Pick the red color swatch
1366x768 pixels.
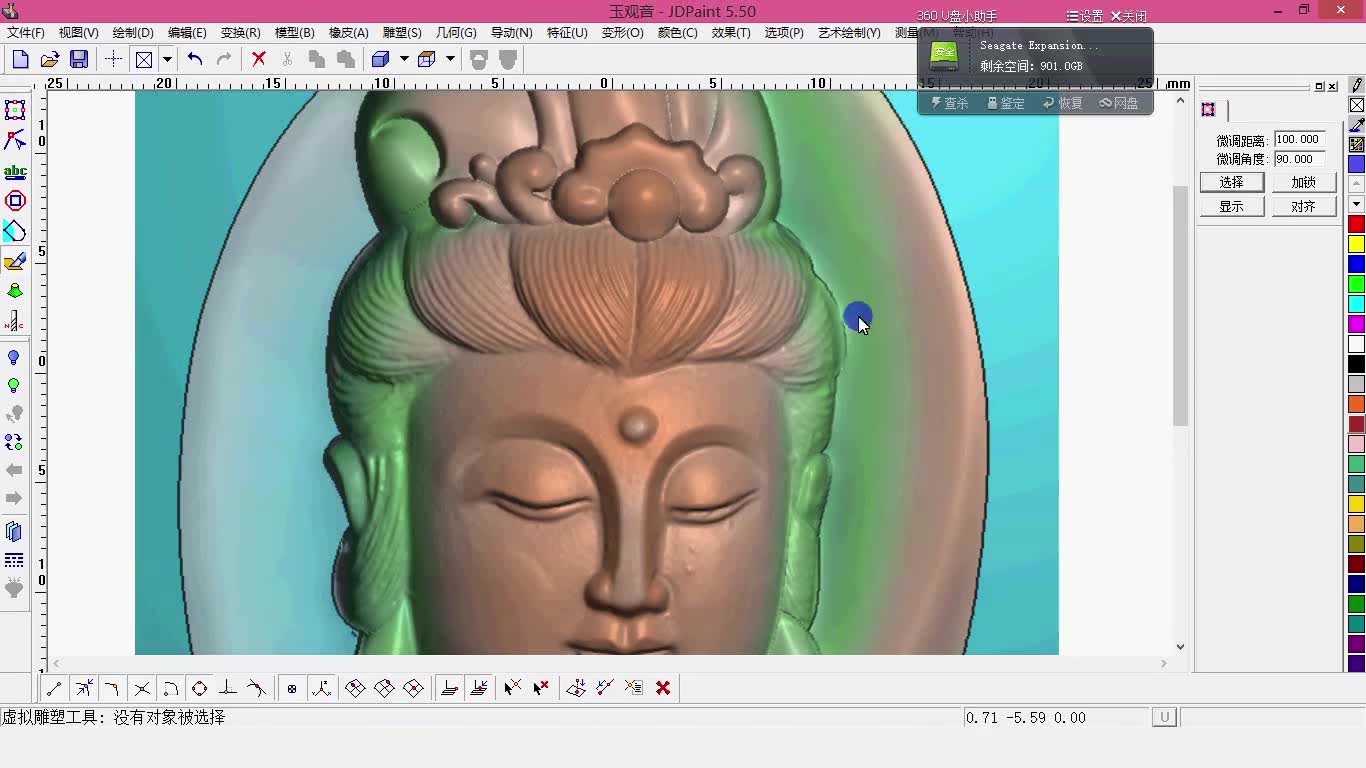pyautogui.click(x=1356, y=224)
